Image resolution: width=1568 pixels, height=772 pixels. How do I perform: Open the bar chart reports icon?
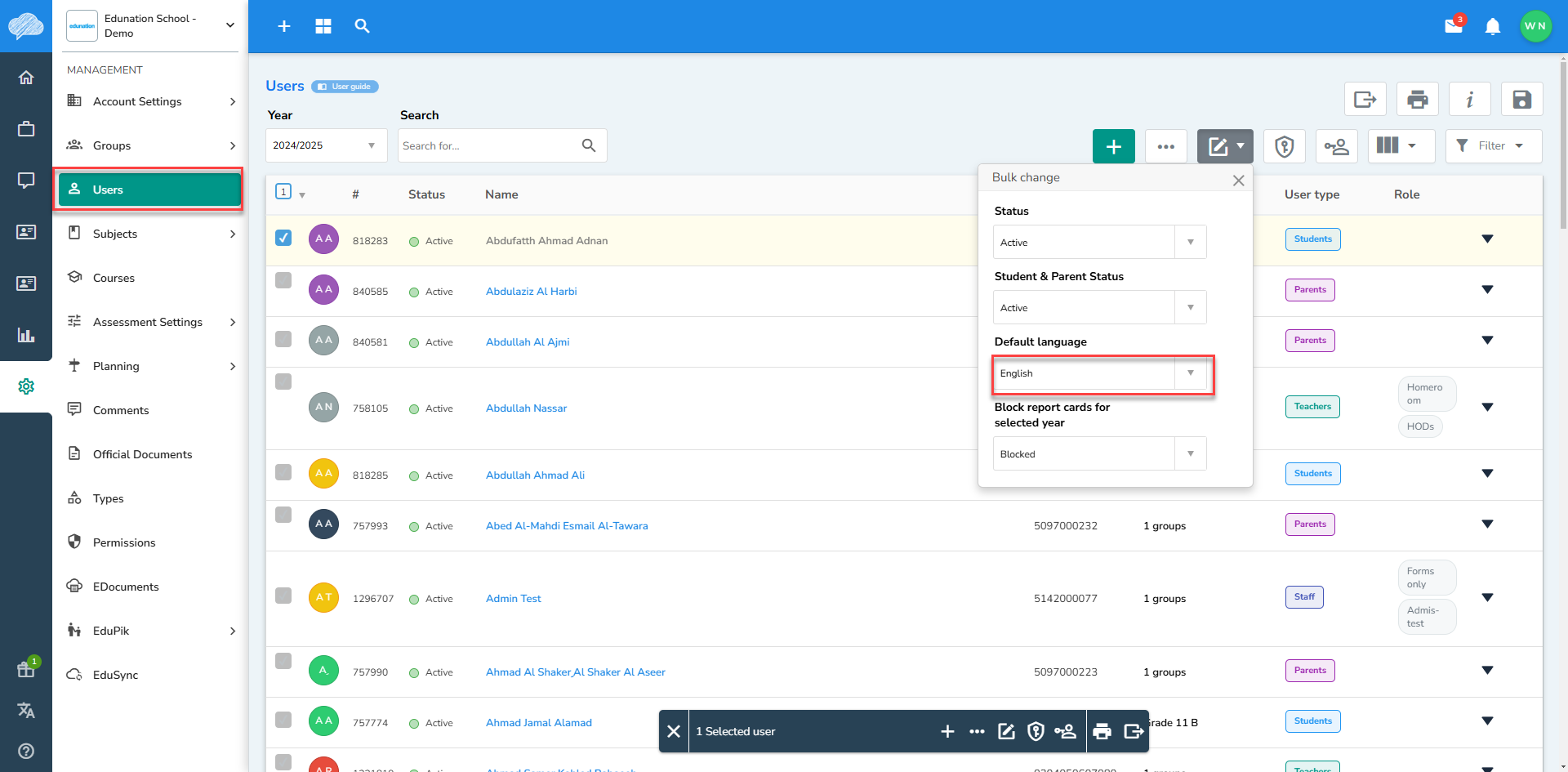(26, 335)
